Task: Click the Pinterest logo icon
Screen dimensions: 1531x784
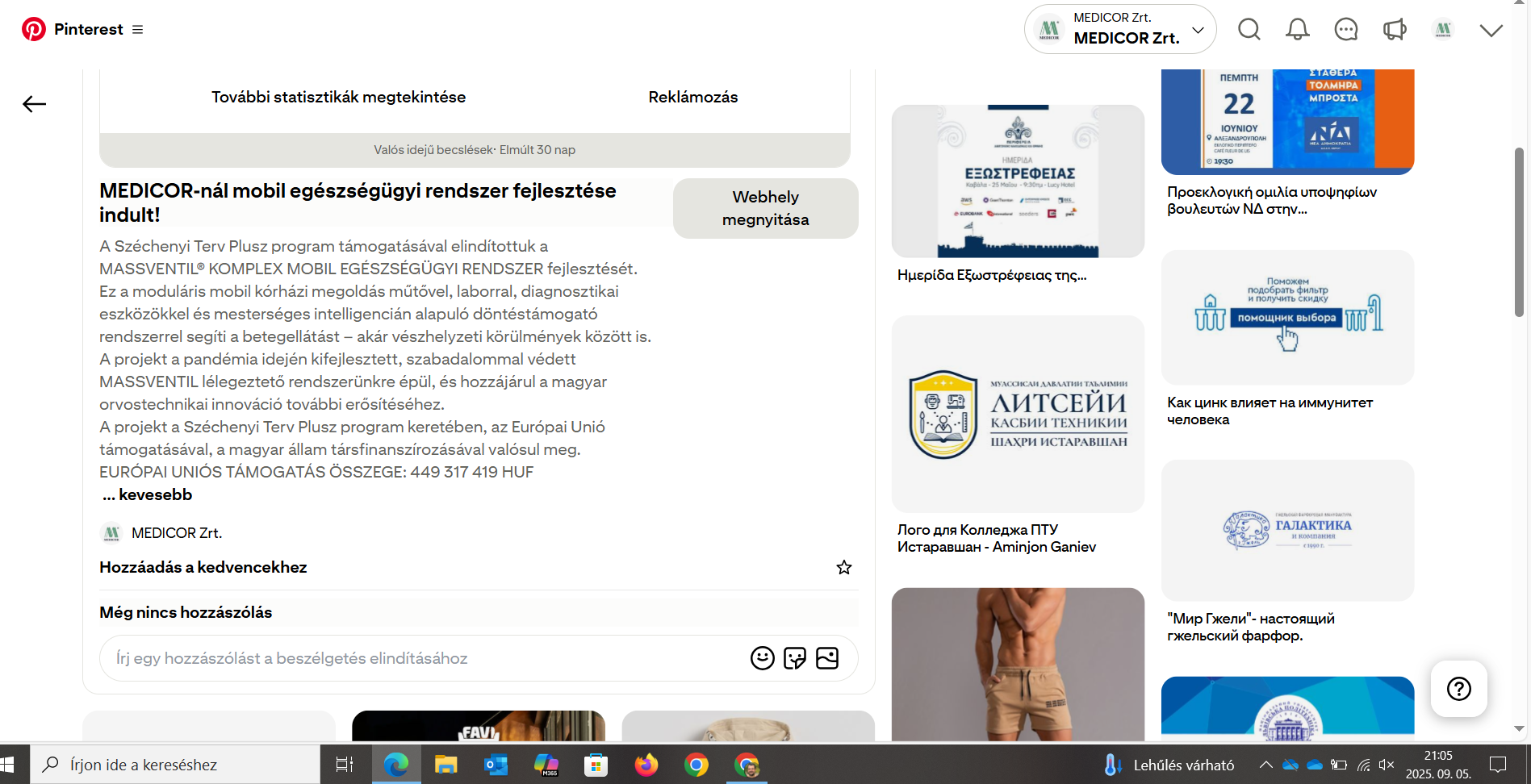Action: point(34,30)
